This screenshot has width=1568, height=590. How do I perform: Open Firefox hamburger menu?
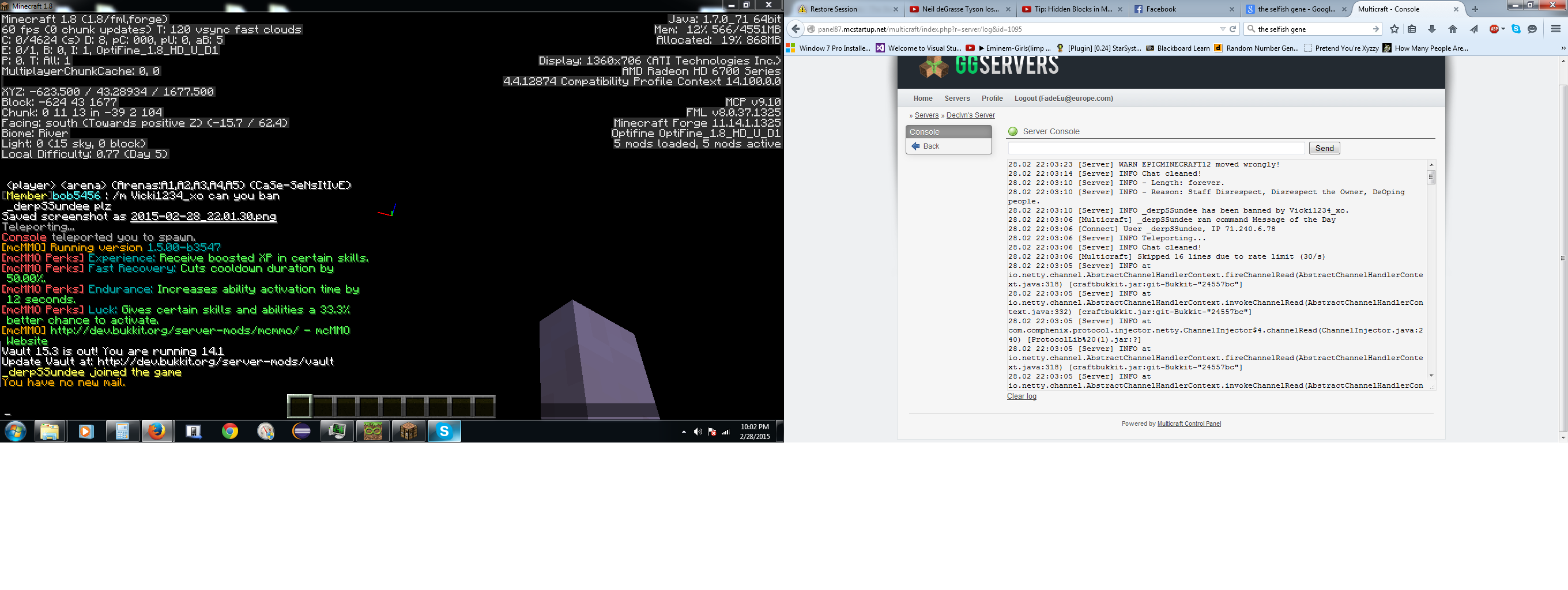1555,29
